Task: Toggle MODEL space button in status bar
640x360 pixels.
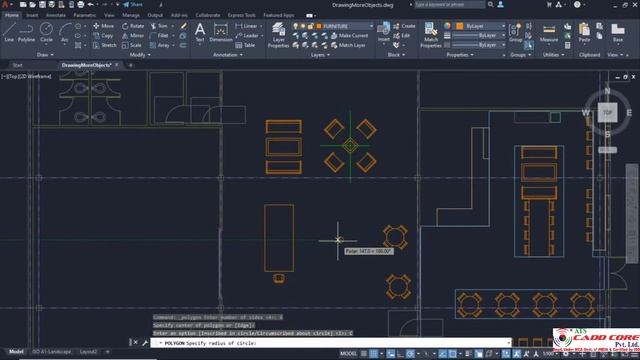Action: coord(348,354)
